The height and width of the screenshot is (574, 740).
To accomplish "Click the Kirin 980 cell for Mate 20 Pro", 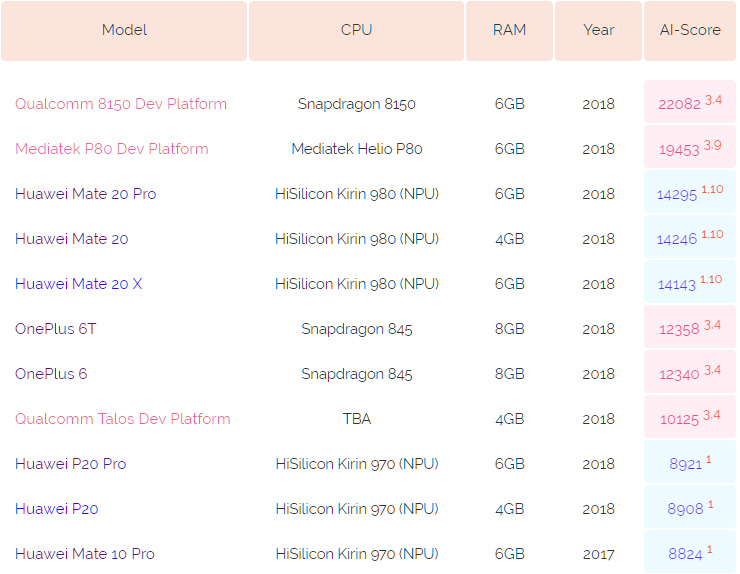I will click(356, 194).
